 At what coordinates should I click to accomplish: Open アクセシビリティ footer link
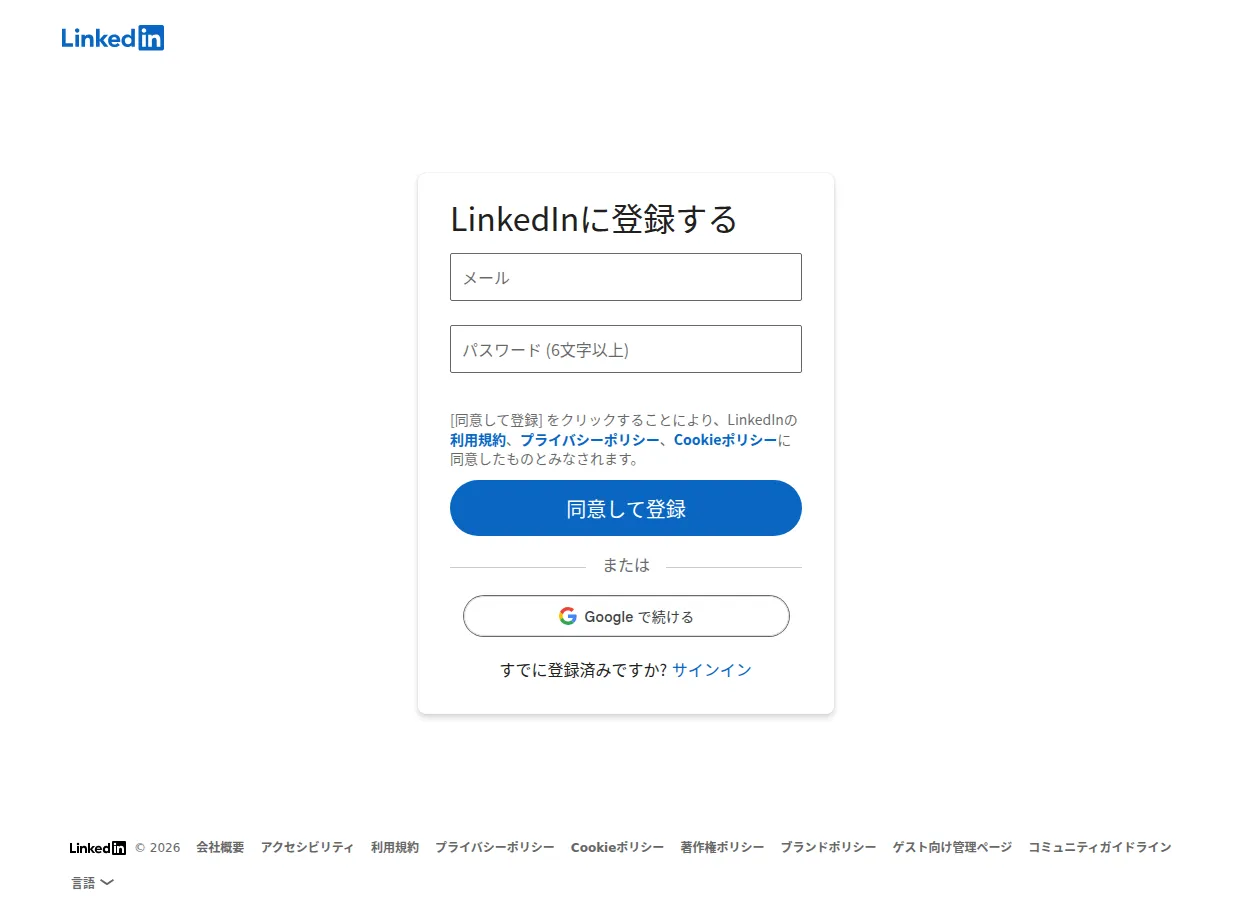point(307,847)
